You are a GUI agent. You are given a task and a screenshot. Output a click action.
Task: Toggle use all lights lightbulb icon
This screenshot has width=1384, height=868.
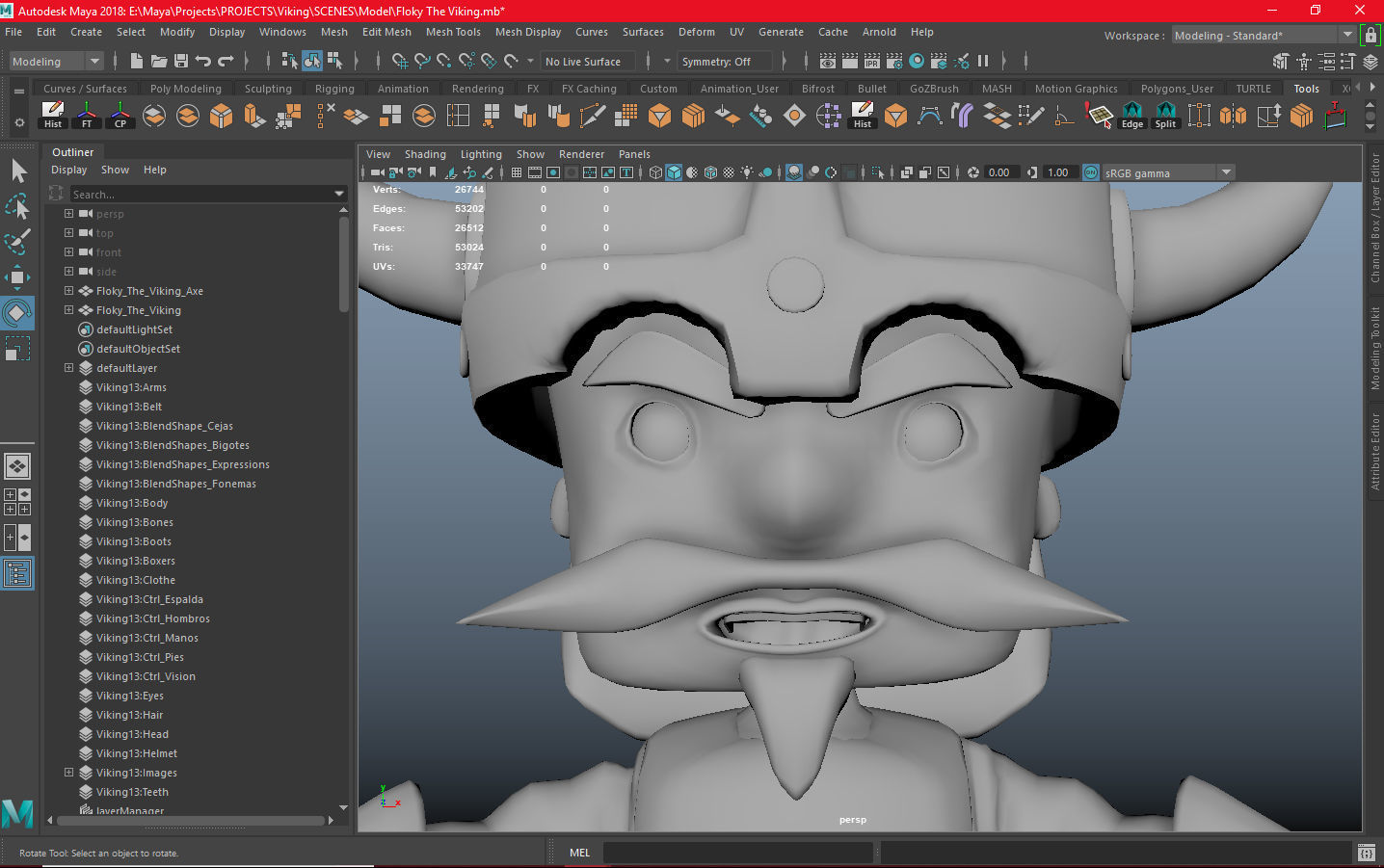[747, 172]
